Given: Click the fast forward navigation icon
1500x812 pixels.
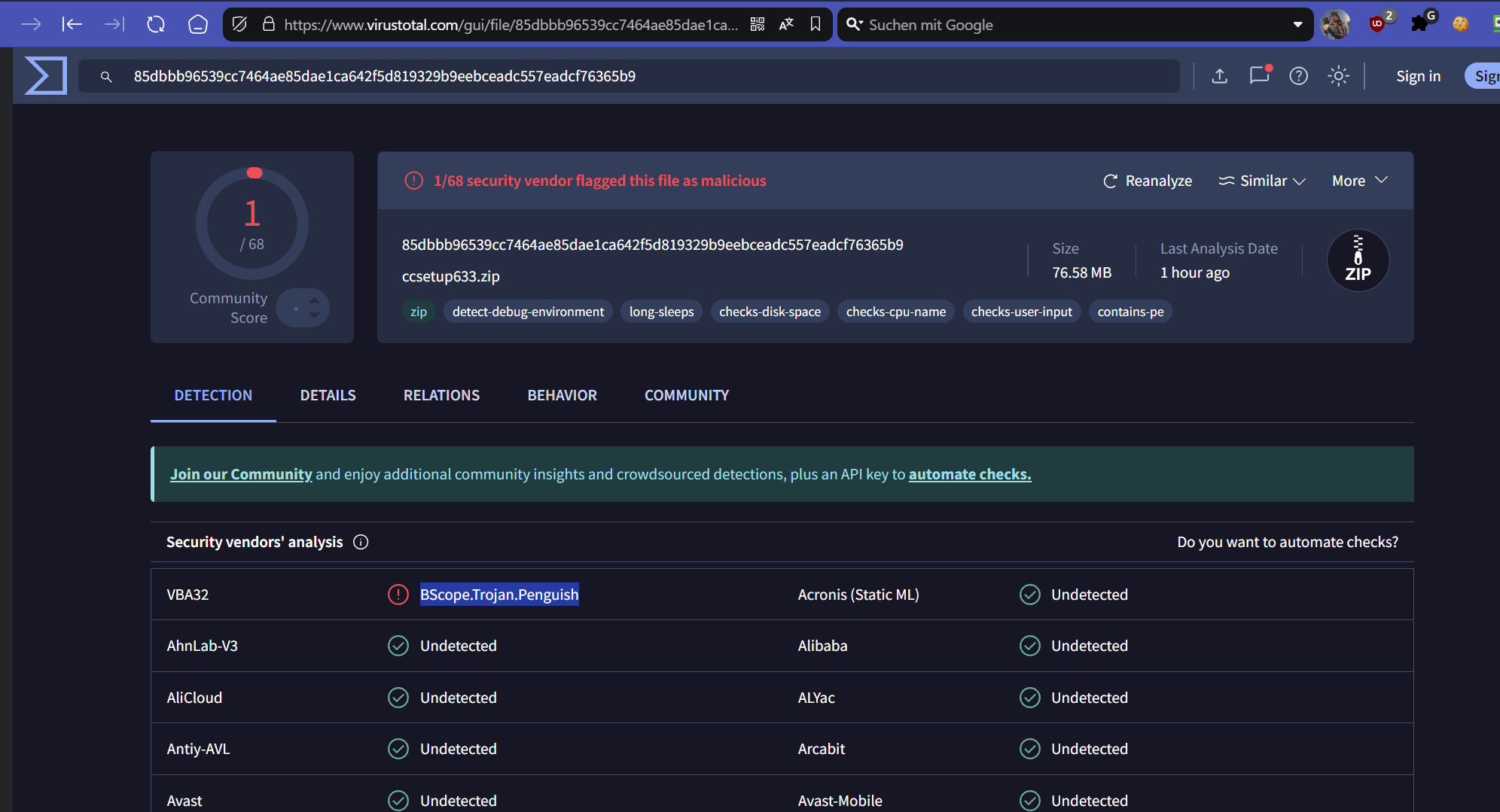Looking at the screenshot, I should point(114,24).
